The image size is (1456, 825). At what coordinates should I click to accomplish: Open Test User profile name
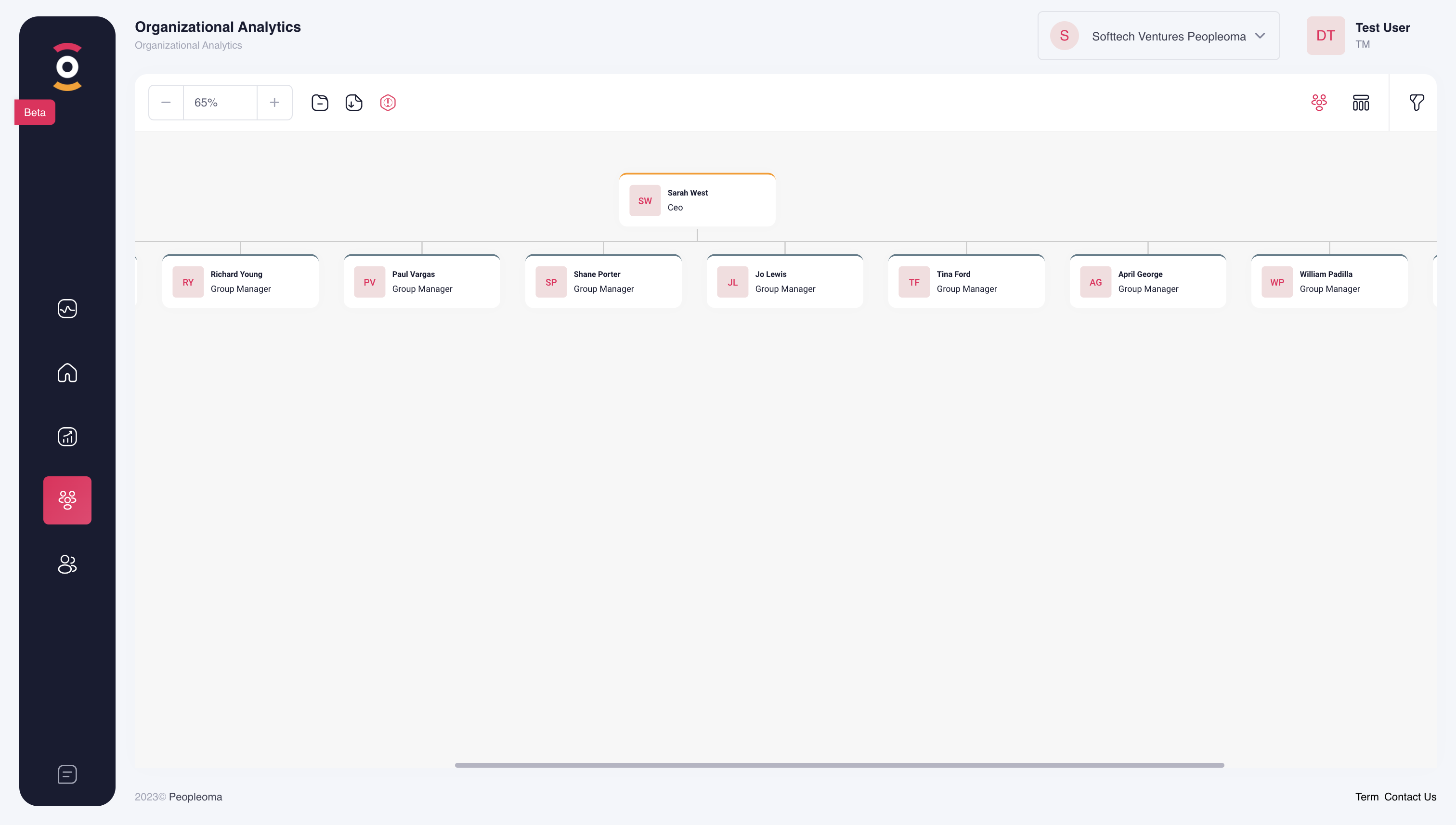(x=1382, y=27)
